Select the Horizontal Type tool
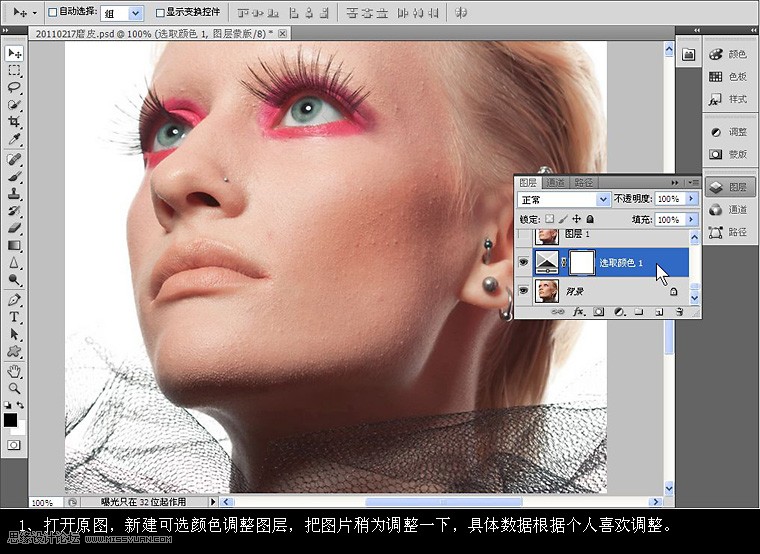This screenshot has height=554, width=760. click(14, 317)
